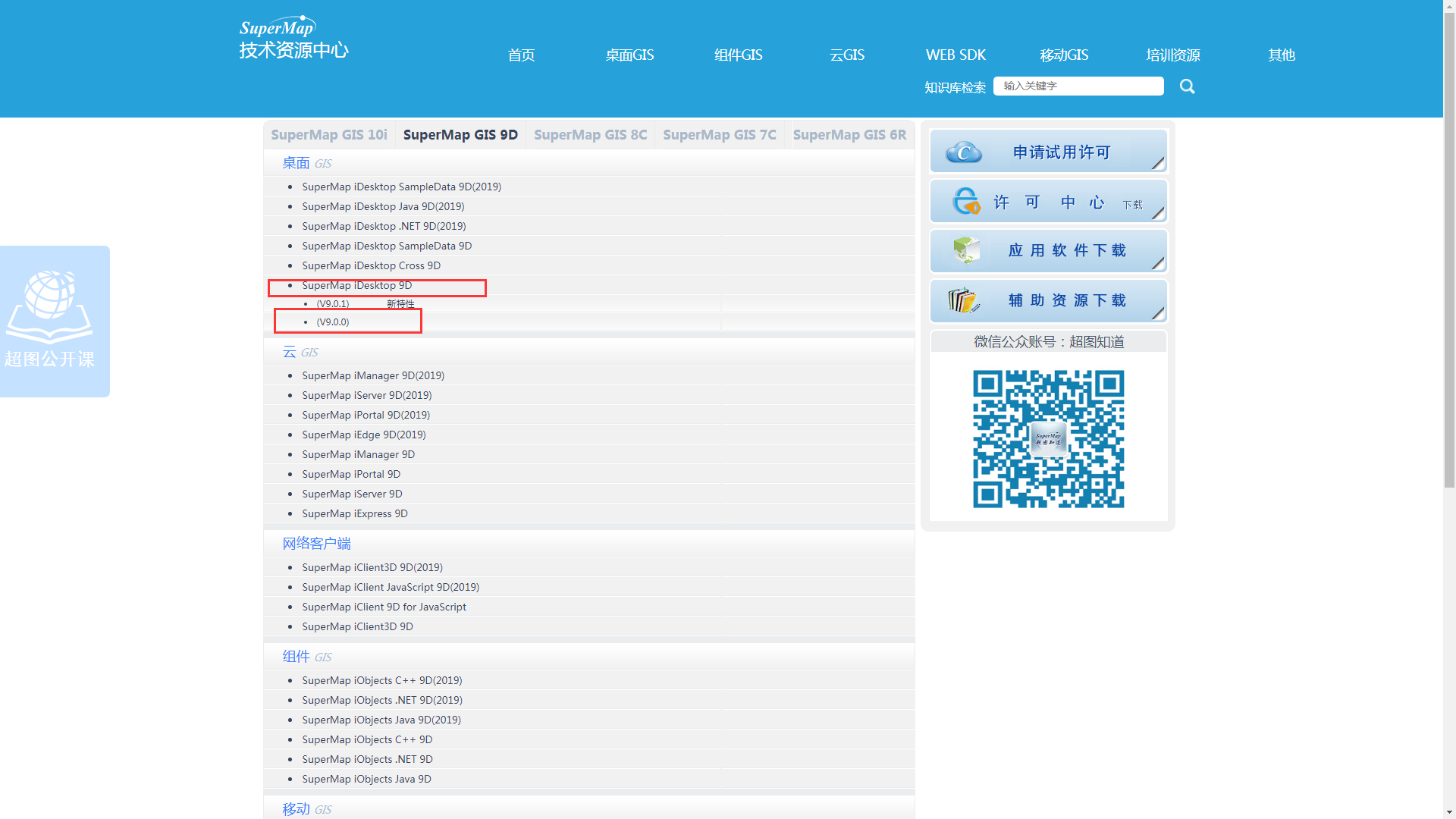Open SuperMap iClient JavaScript 9D(2019) link
Viewport: 1456px width, 819px height.
point(390,588)
